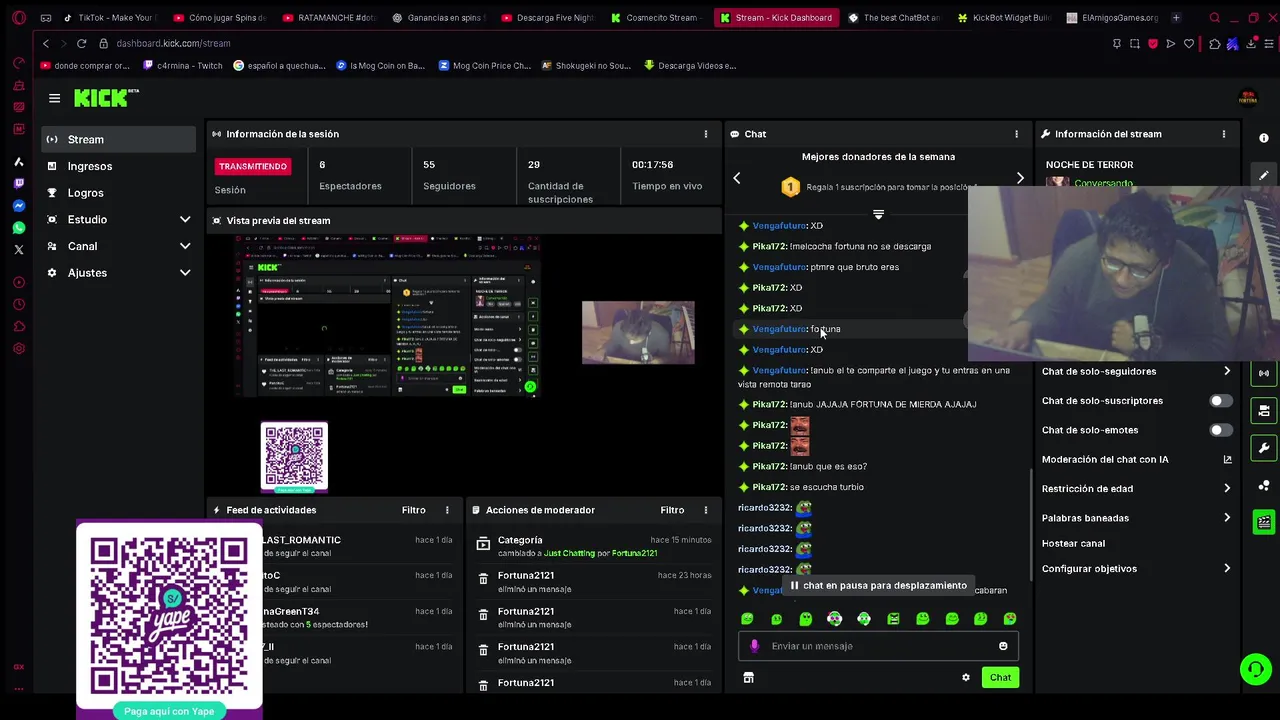Open browser downloads icon
The width and height of the screenshot is (1280, 720).
[x=1251, y=43]
